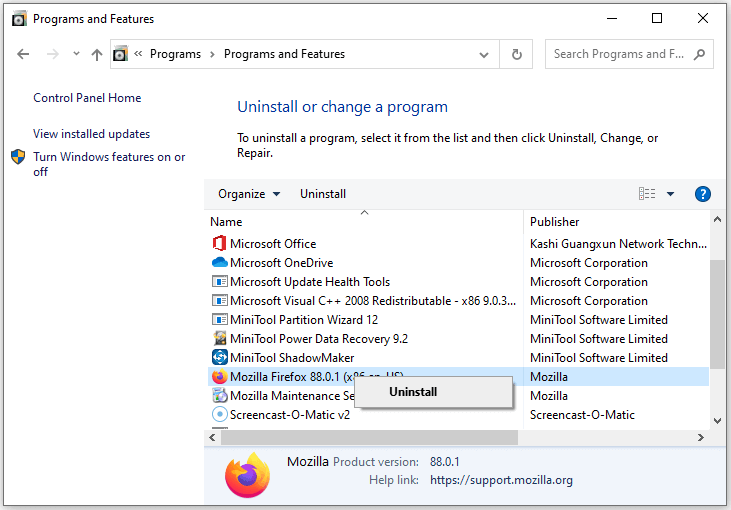Image resolution: width=731 pixels, height=510 pixels.
Task: Click the Programs breadcrumb
Action: point(175,54)
